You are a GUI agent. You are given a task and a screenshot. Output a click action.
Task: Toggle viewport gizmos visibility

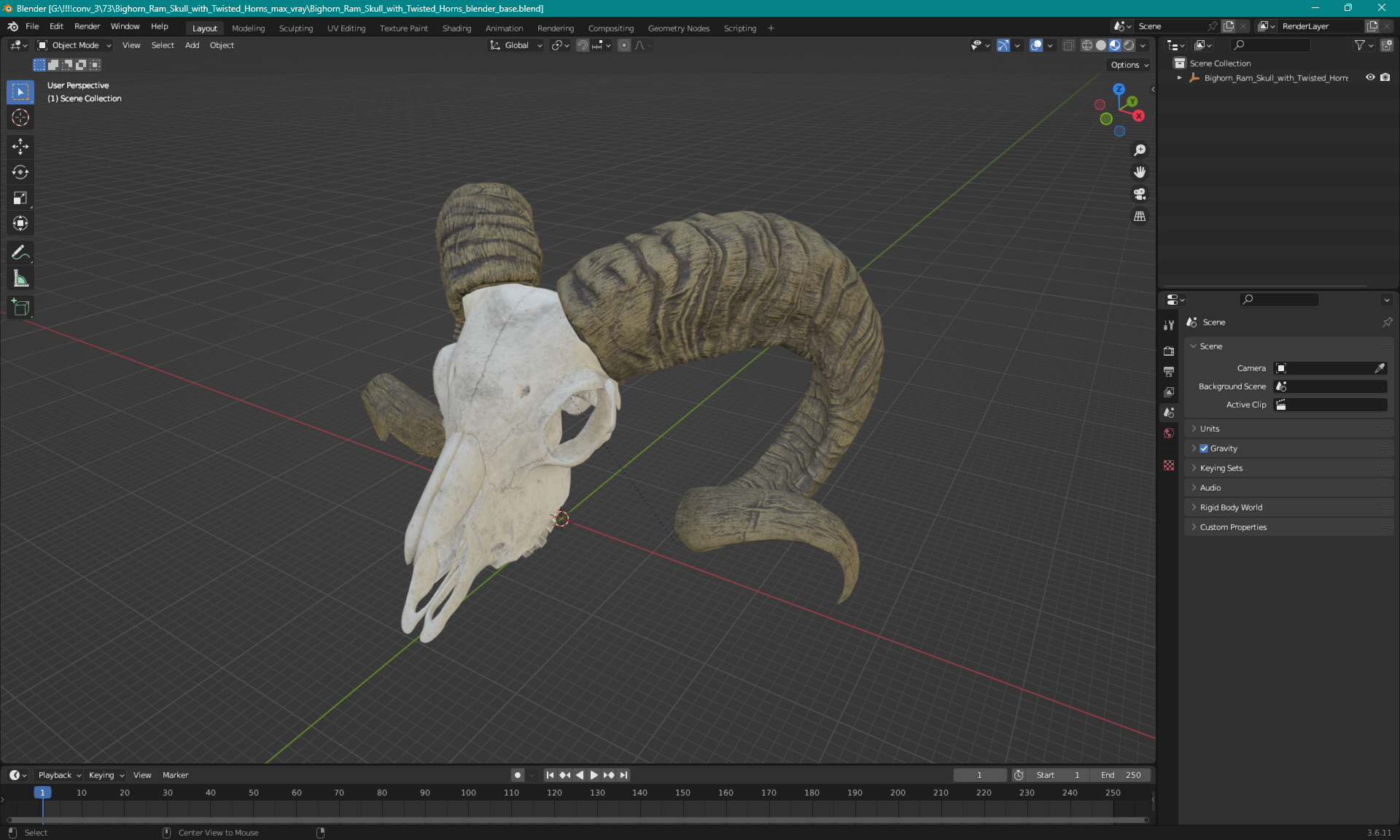pos(1003,45)
